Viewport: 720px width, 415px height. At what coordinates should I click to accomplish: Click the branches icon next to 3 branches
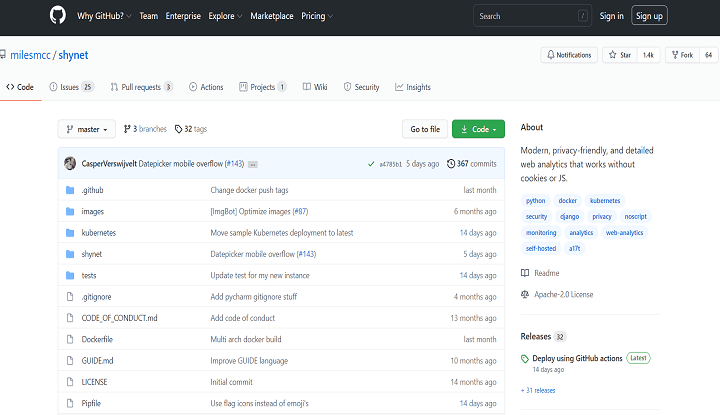[x=127, y=129]
